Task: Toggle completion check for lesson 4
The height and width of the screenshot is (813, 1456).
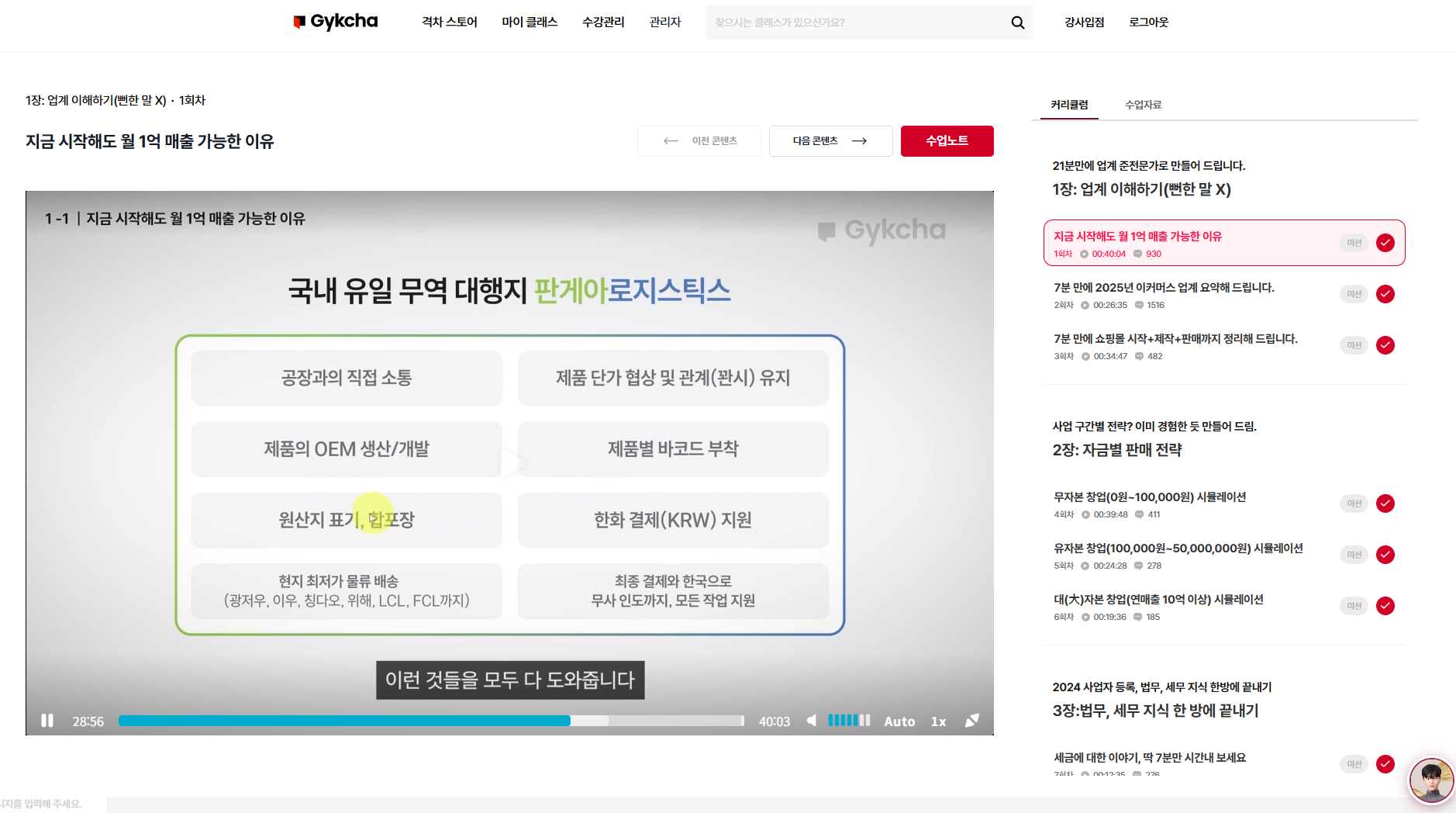Action: pyautogui.click(x=1385, y=503)
